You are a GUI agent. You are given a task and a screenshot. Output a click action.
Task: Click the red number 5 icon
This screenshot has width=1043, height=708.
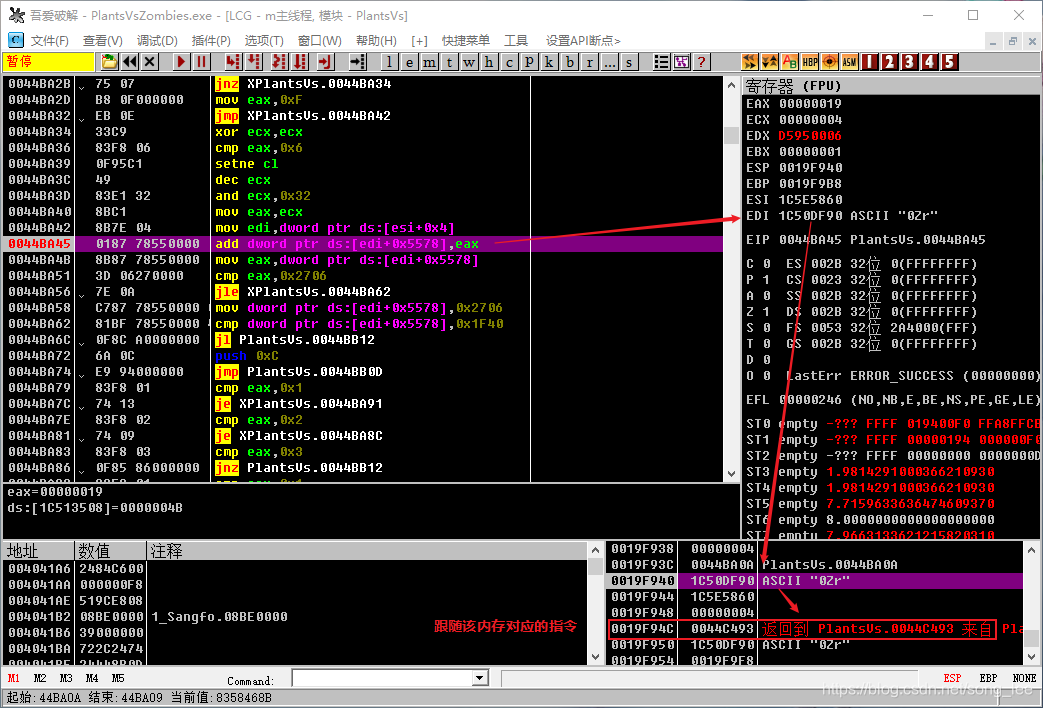(x=950, y=62)
